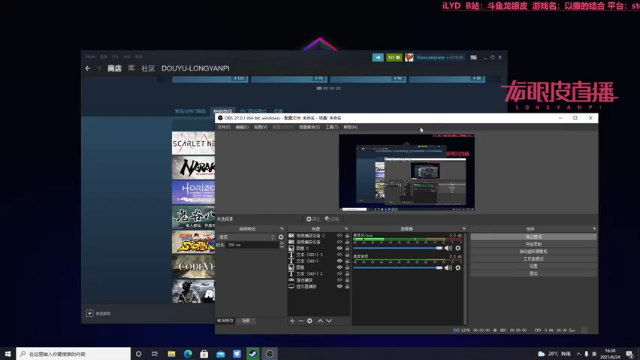Open the transition properties gear beside 渐变
640x360 pixels.
281,237
